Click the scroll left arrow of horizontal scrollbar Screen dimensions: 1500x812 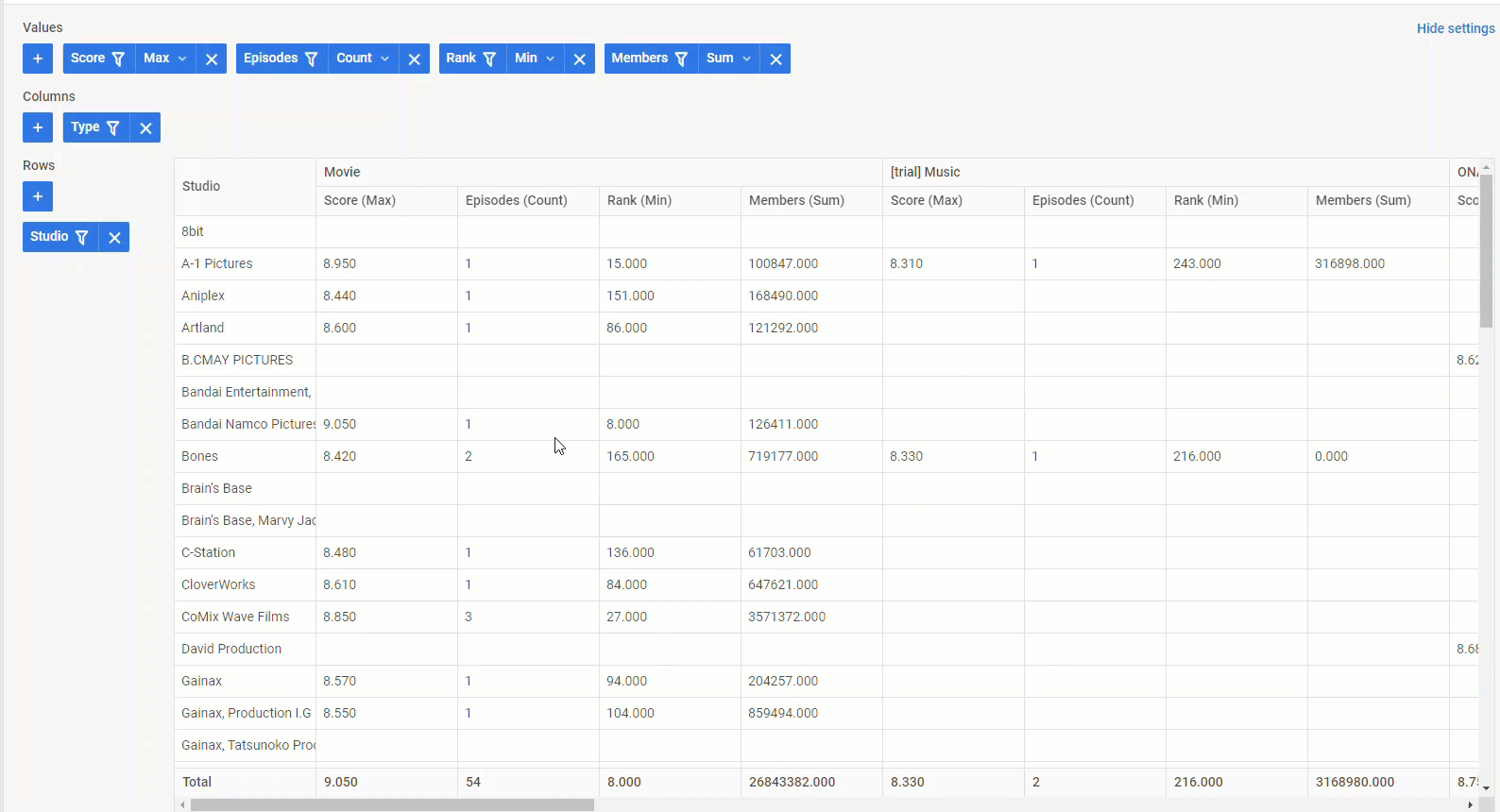[182, 805]
